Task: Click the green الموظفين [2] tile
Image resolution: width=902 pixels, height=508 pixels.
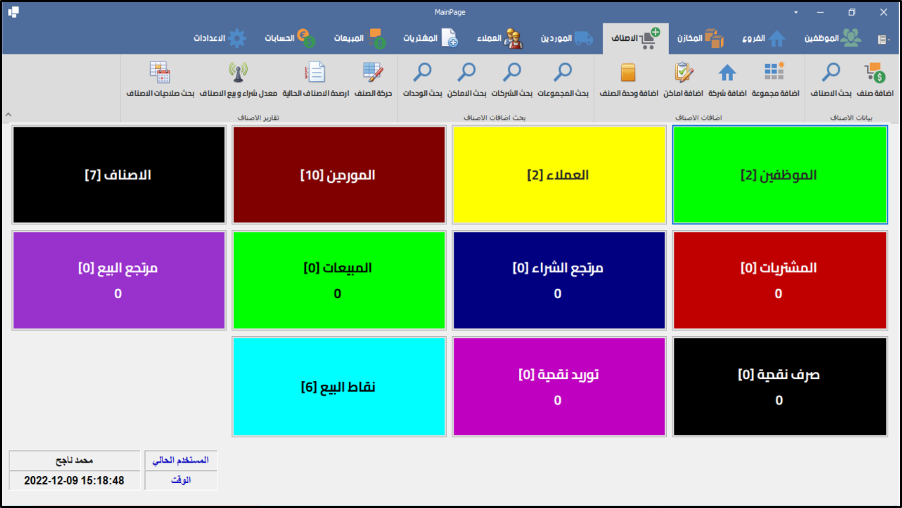Action: (x=779, y=175)
